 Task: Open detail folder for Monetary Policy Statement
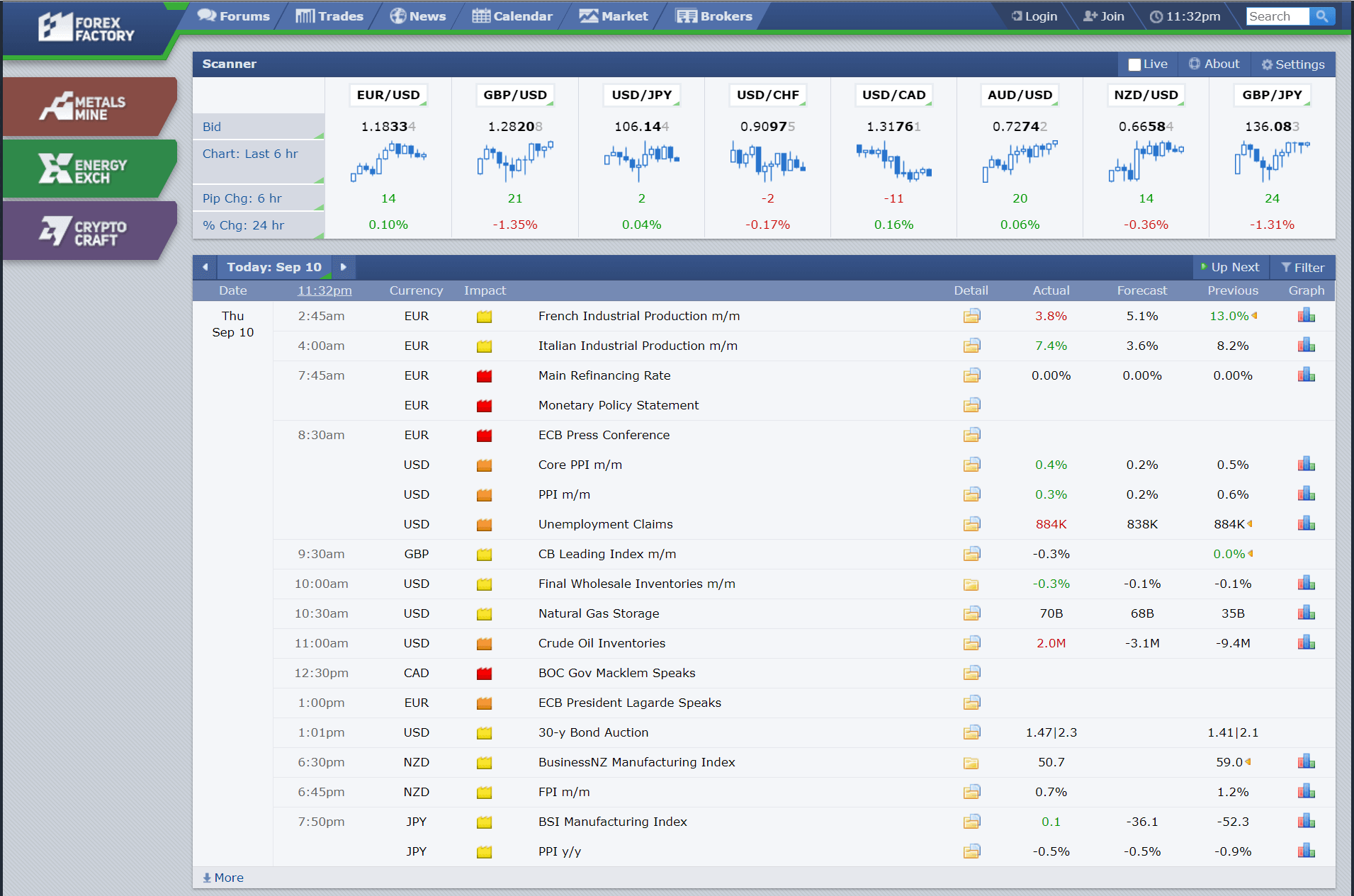point(971,405)
